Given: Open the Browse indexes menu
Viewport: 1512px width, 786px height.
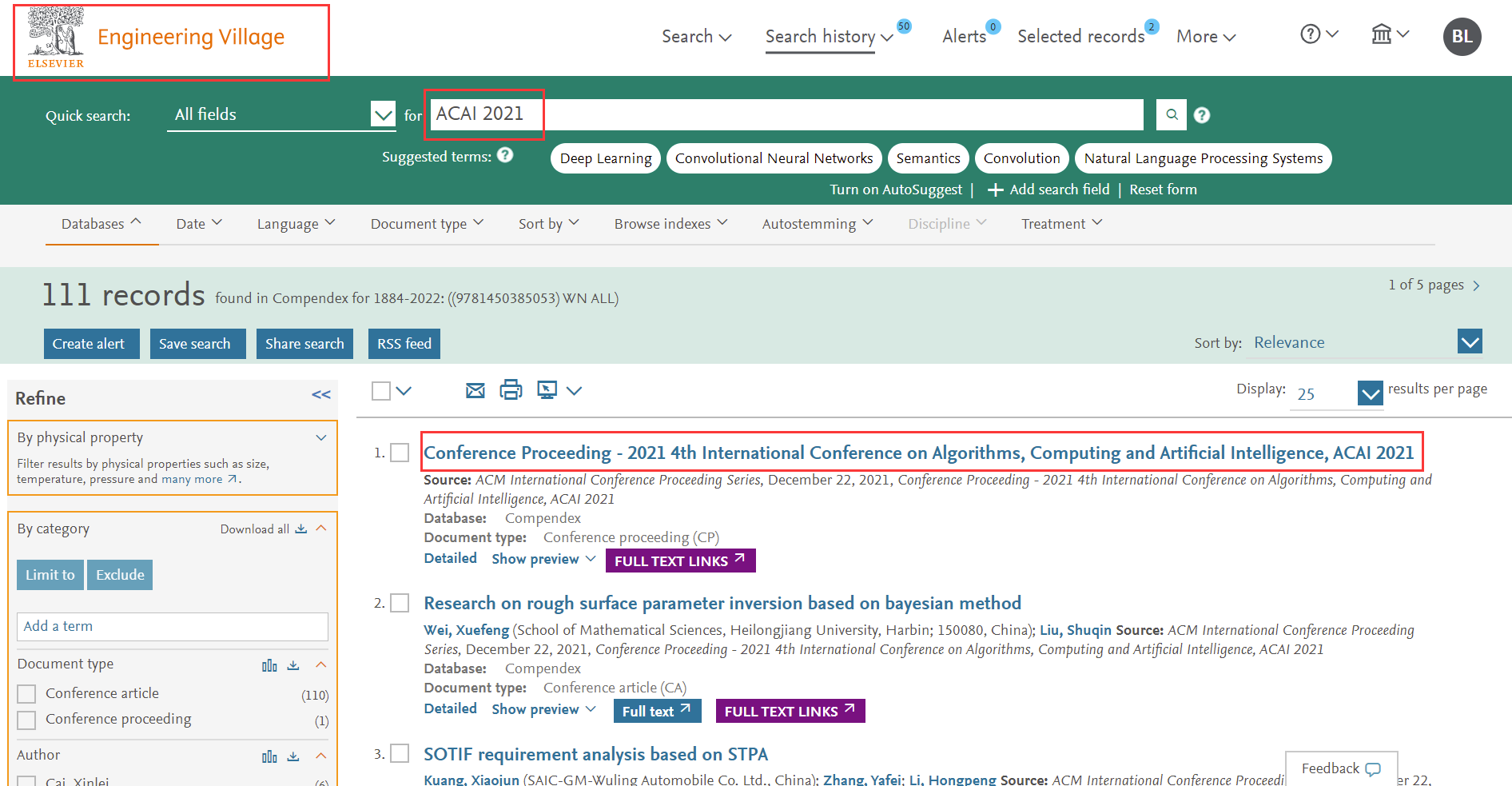Looking at the screenshot, I should [671, 224].
